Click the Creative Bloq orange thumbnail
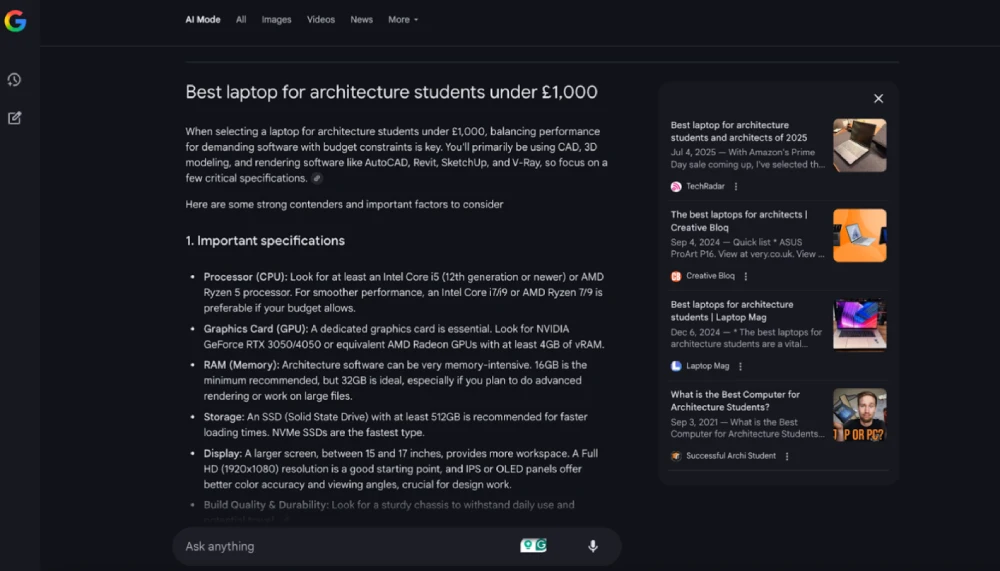The height and width of the screenshot is (571, 1000). [x=859, y=235]
